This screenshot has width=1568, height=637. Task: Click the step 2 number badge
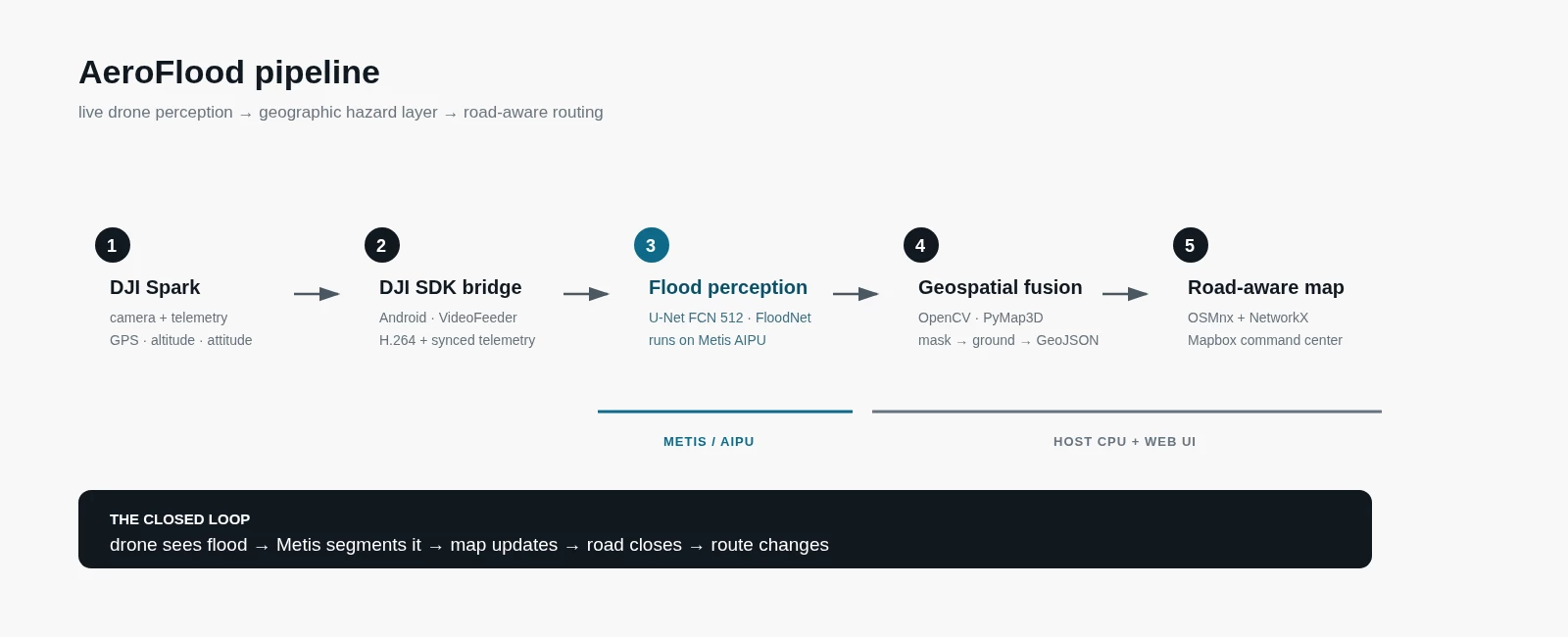coord(382,245)
